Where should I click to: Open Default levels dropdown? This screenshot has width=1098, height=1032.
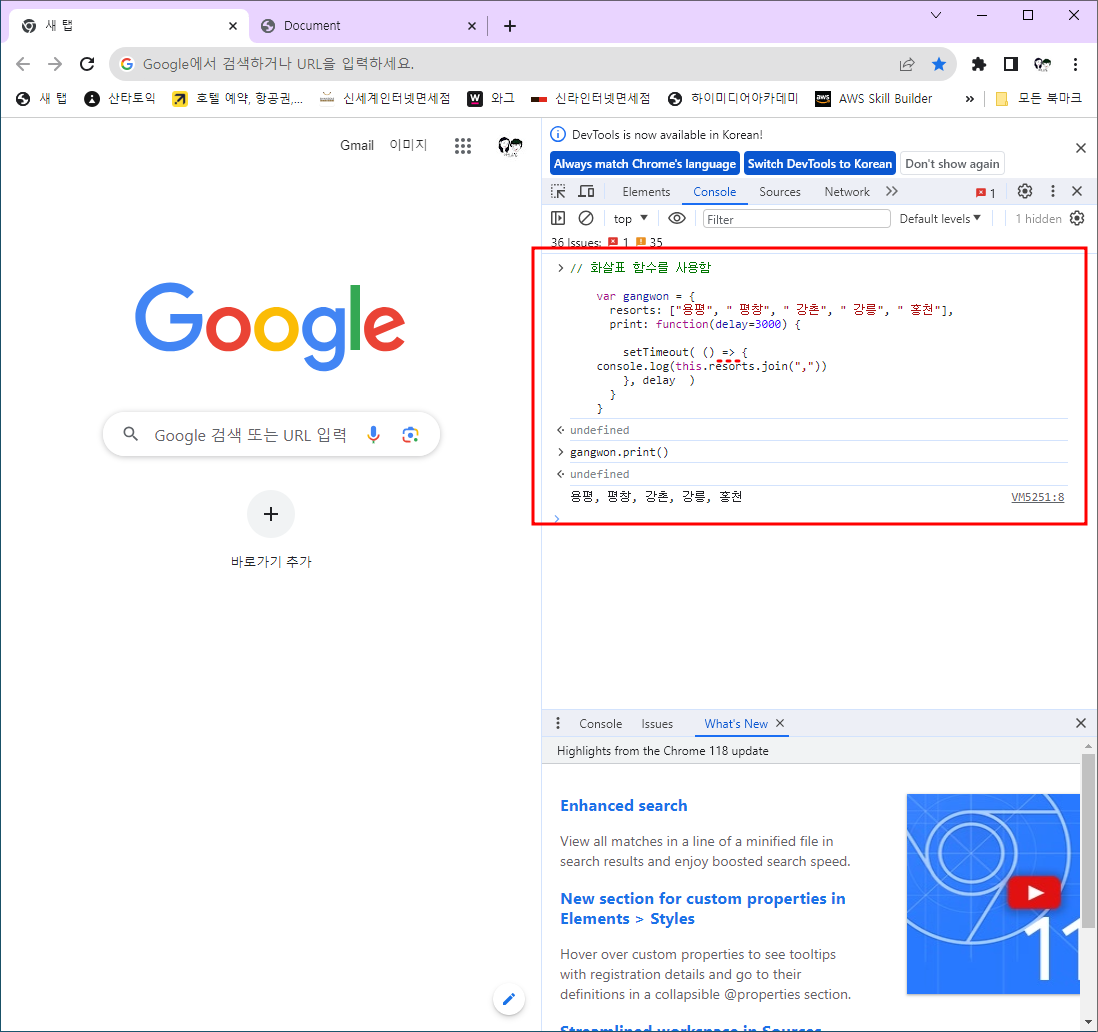tap(940, 218)
